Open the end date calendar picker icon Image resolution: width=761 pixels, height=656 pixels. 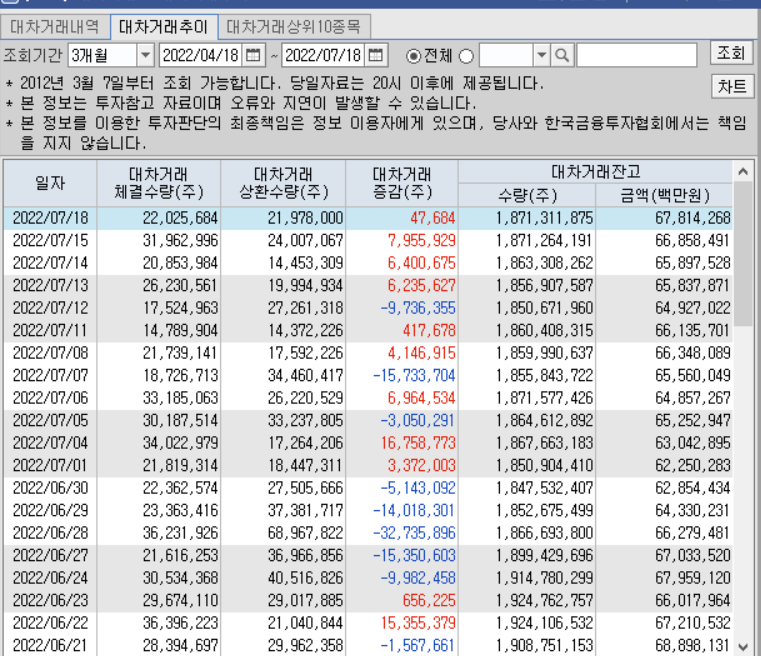(376, 55)
